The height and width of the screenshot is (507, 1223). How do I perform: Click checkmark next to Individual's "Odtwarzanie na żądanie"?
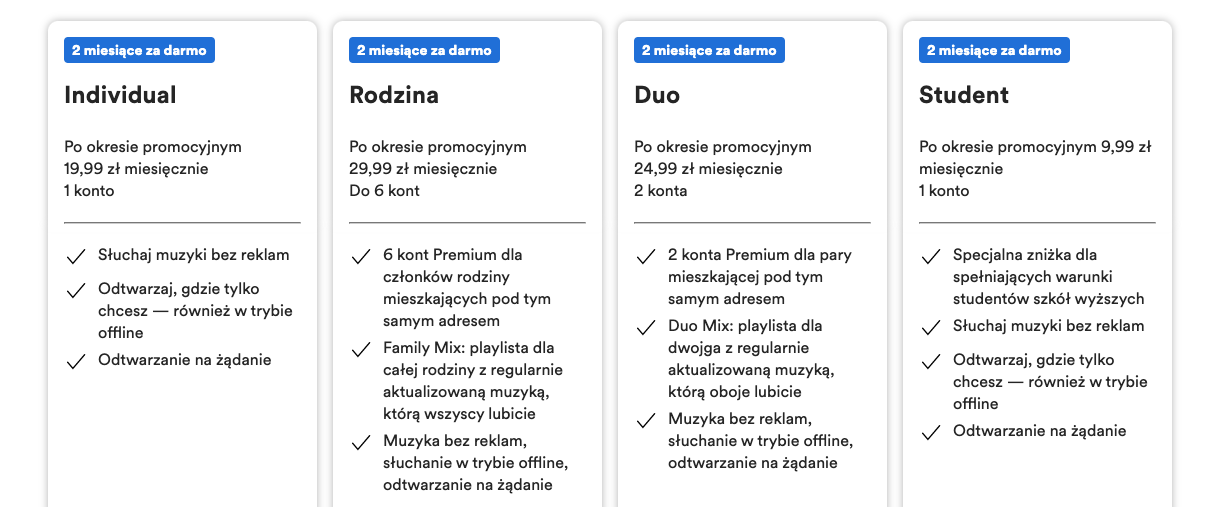coord(75,362)
